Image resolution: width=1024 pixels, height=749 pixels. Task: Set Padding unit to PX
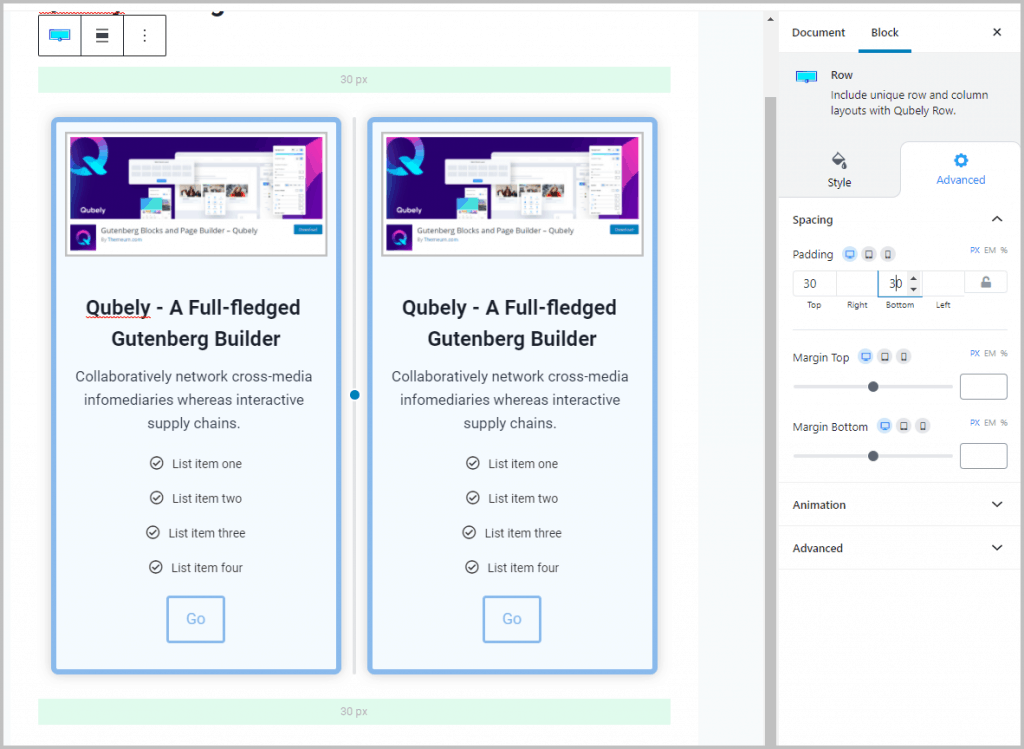974,250
